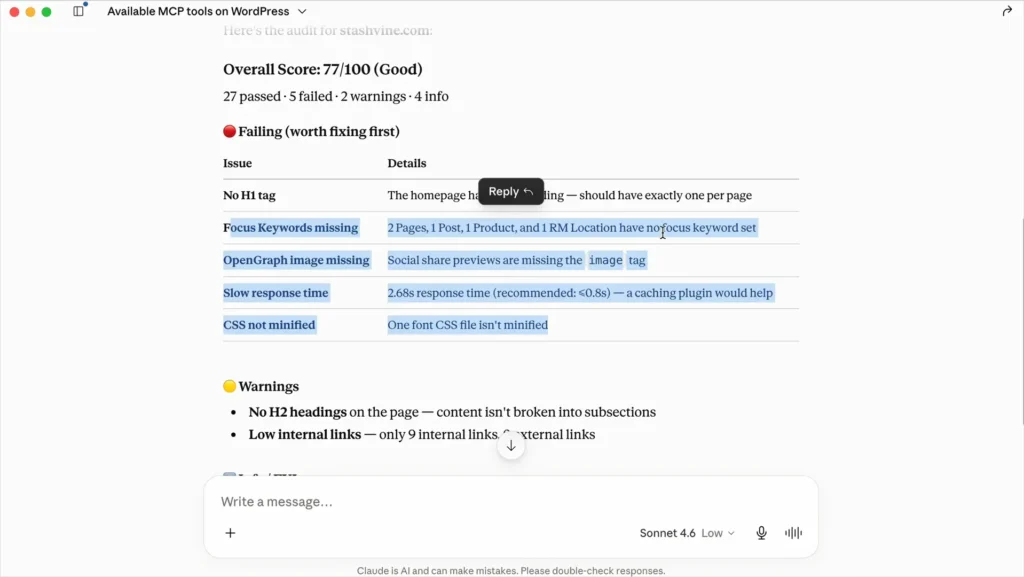Click 'CSS not minified' table cell

click(269, 324)
